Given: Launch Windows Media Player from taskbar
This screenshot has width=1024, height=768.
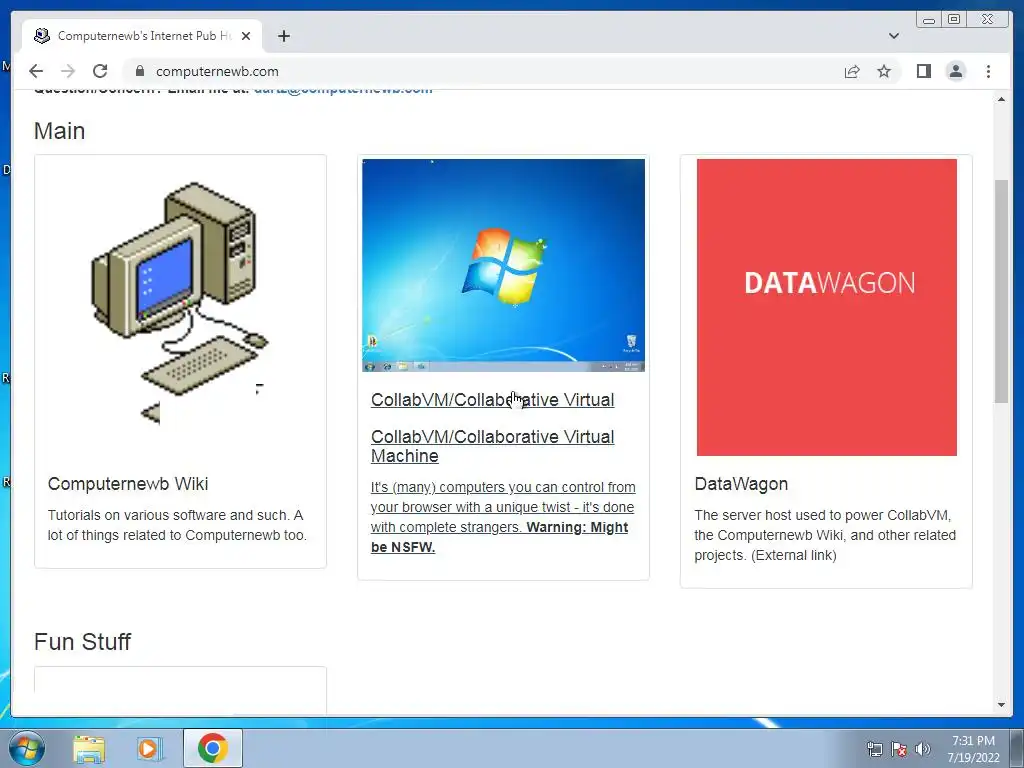Looking at the screenshot, I should [x=150, y=748].
